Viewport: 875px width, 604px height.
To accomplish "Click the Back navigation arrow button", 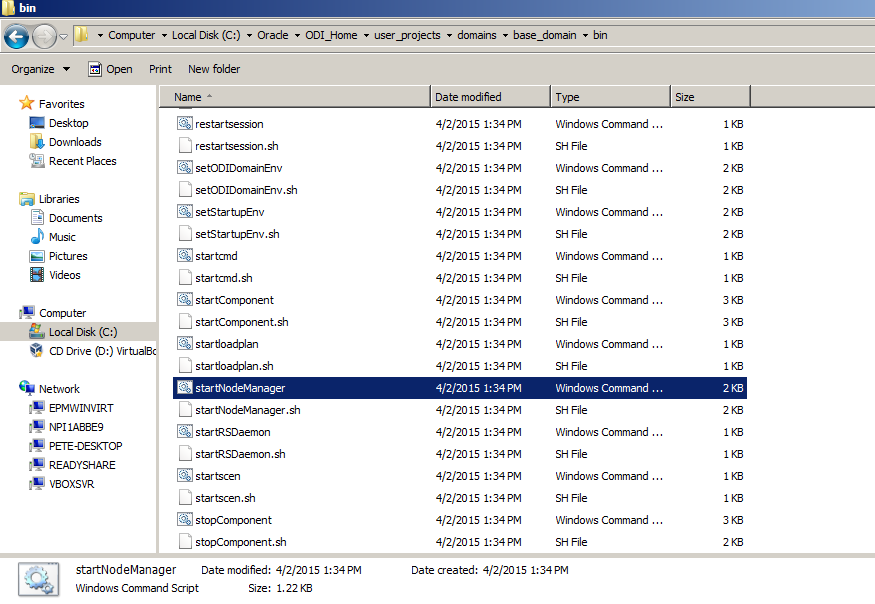I will point(16,37).
